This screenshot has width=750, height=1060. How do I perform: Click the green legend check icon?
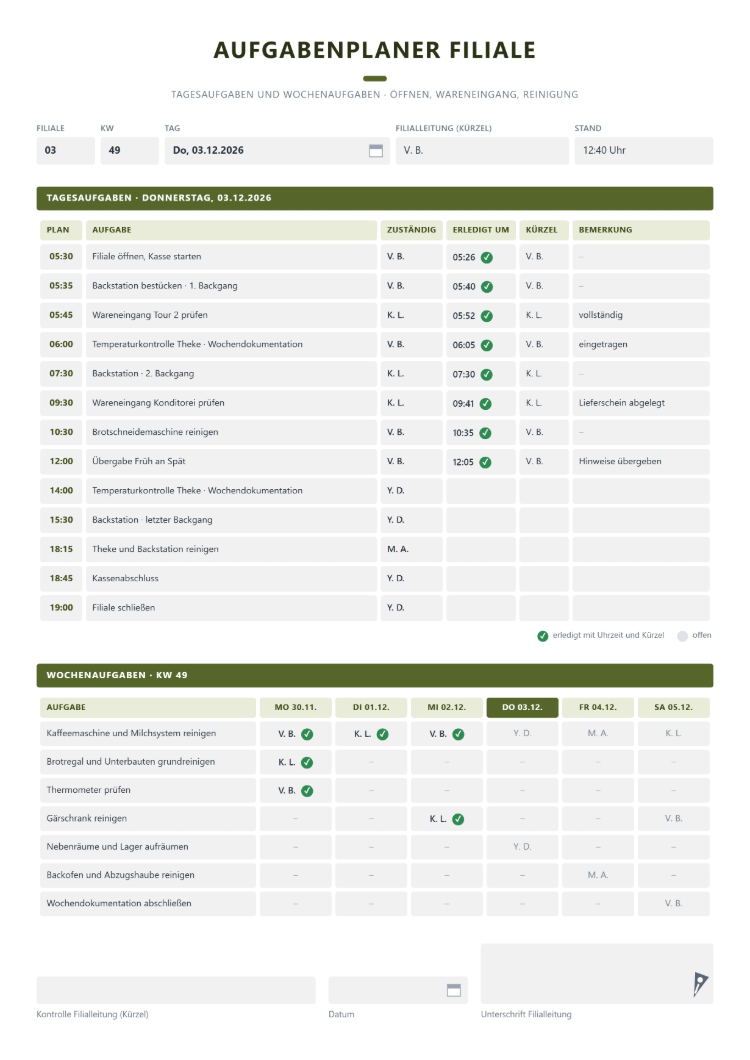pos(542,636)
